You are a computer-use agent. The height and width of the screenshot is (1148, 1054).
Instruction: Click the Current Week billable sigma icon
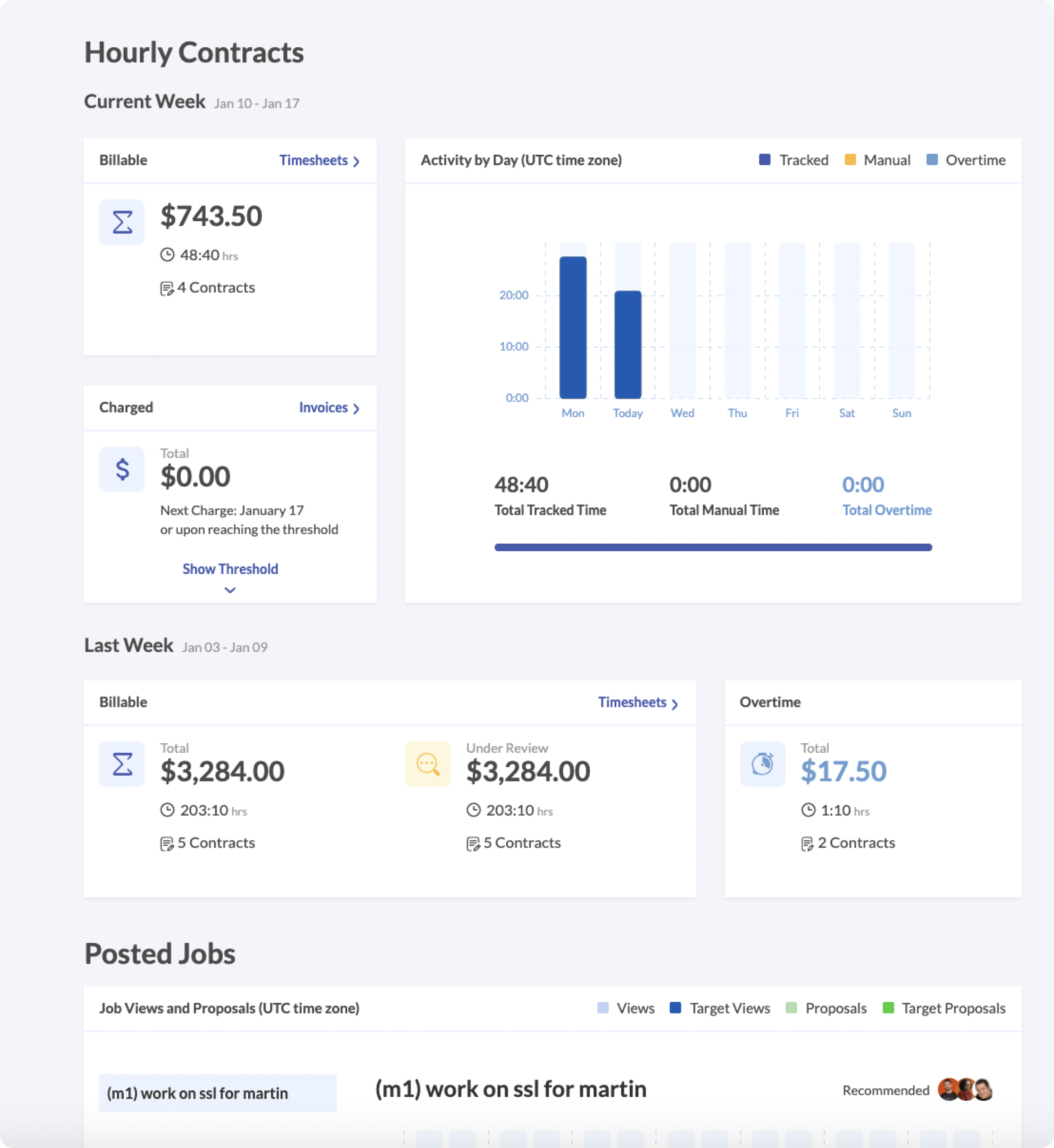point(121,222)
